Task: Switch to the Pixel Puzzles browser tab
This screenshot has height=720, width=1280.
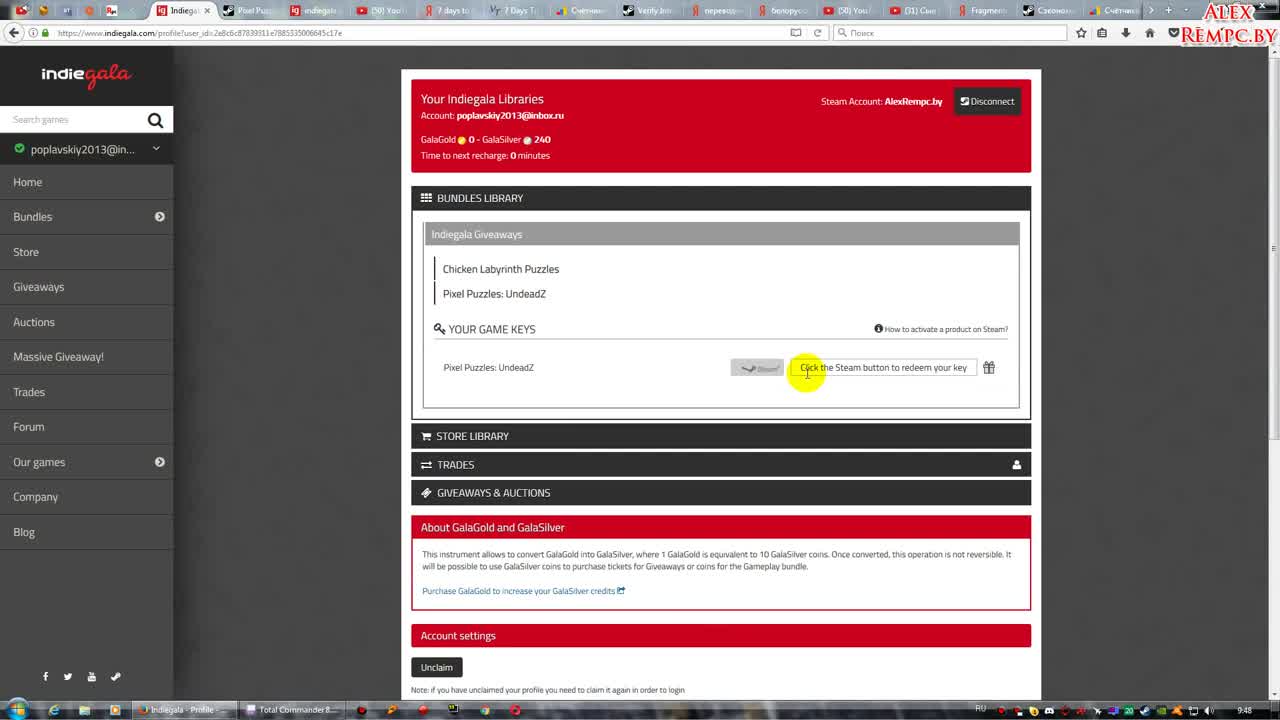Action: (x=250, y=10)
